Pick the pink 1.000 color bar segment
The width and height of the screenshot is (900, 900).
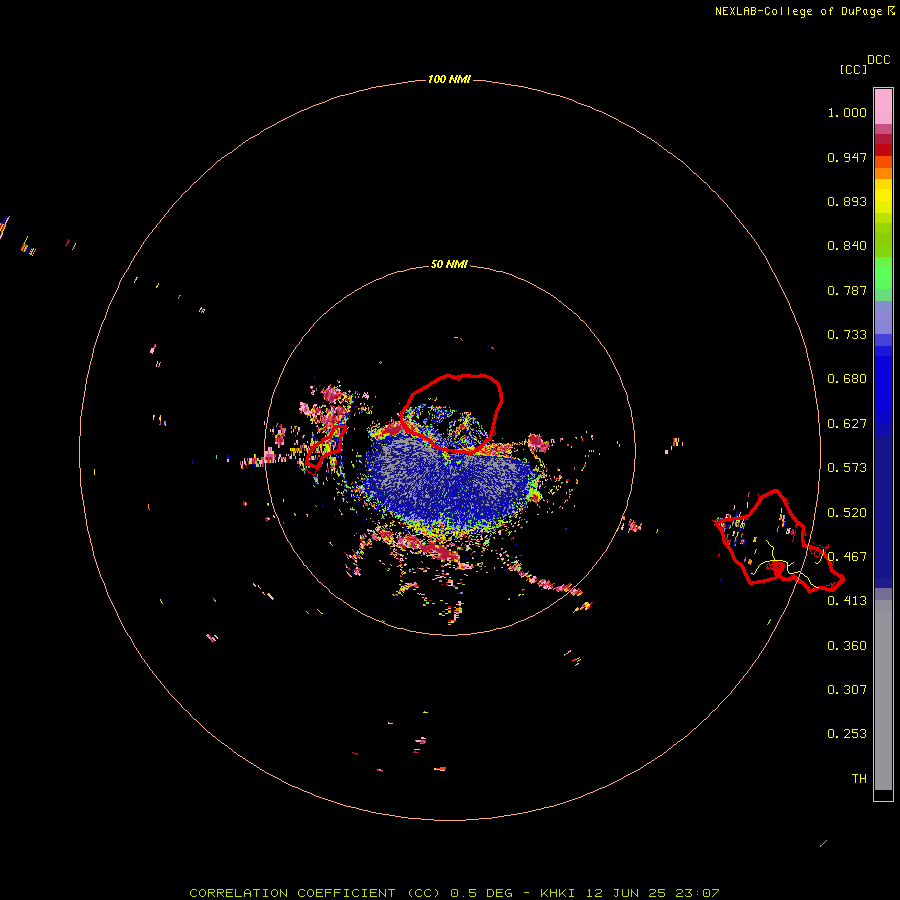click(x=883, y=106)
